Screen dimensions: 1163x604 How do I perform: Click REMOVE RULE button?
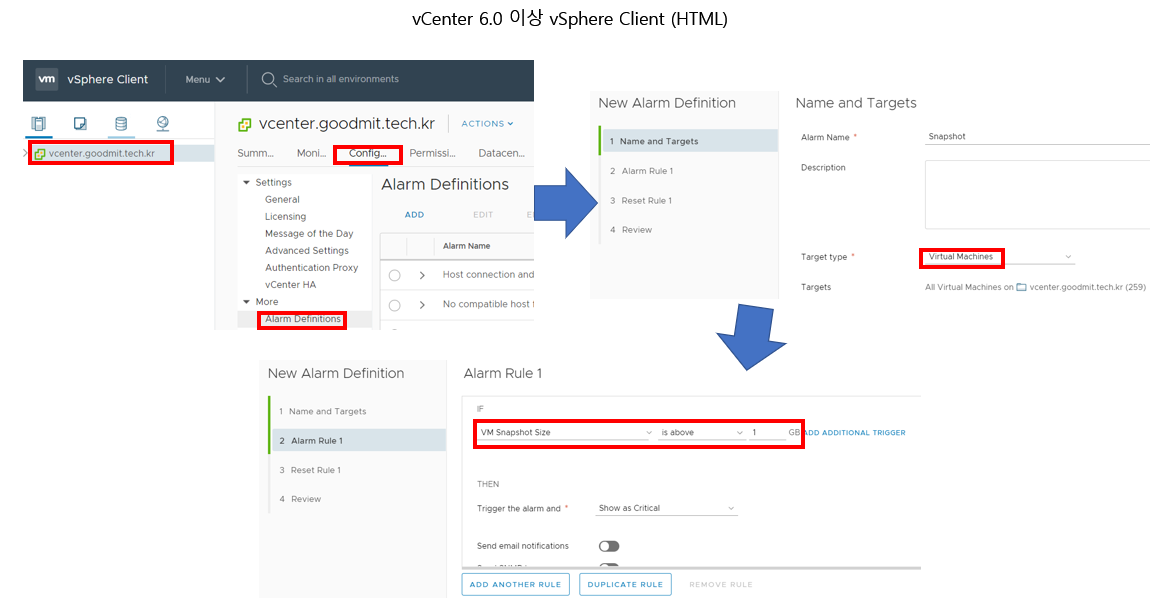(721, 585)
